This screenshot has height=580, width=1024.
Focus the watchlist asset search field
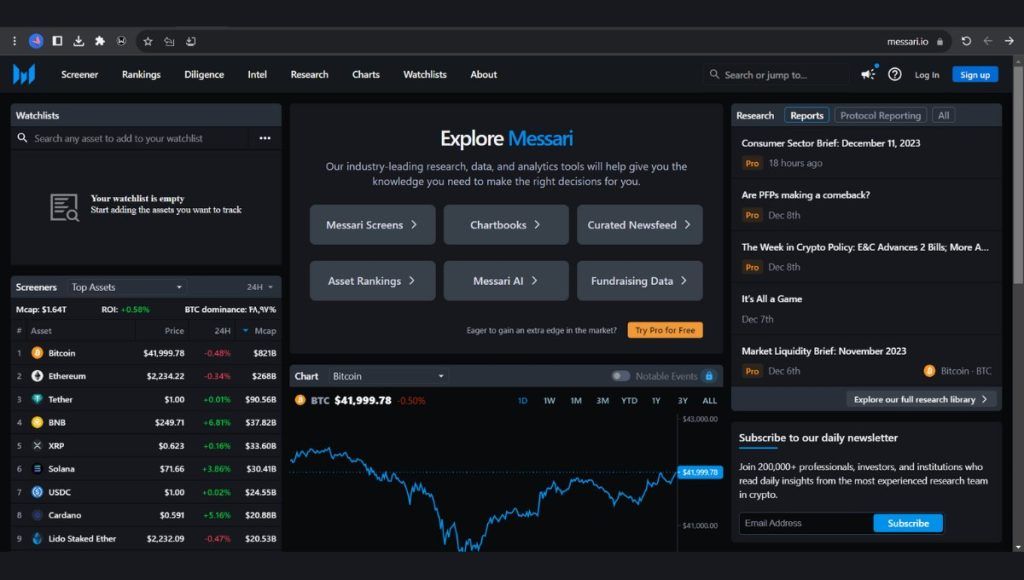pyautogui.click(x=131, y=138)
